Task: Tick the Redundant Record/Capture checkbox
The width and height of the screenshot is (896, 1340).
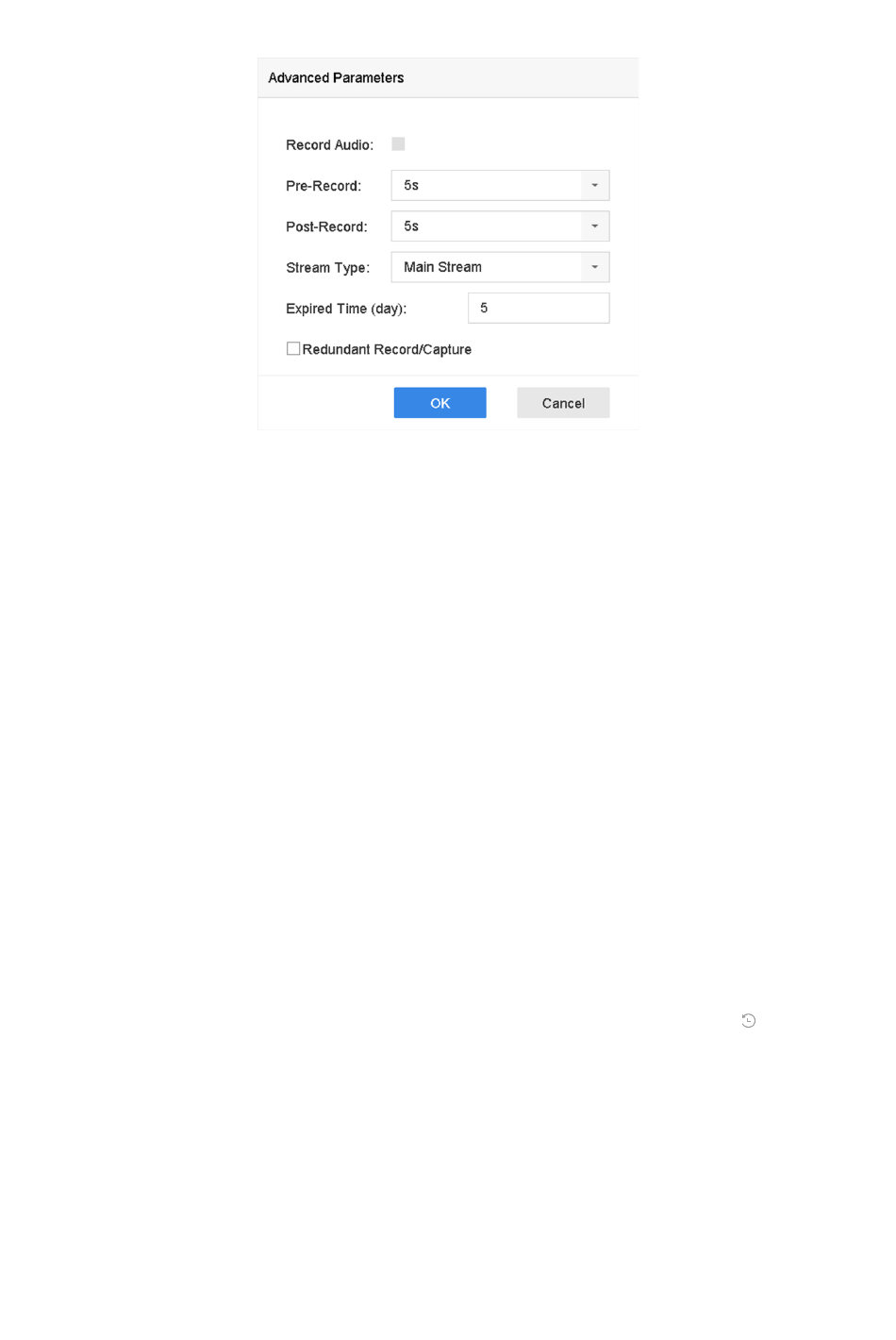Action: coord(293,348)
